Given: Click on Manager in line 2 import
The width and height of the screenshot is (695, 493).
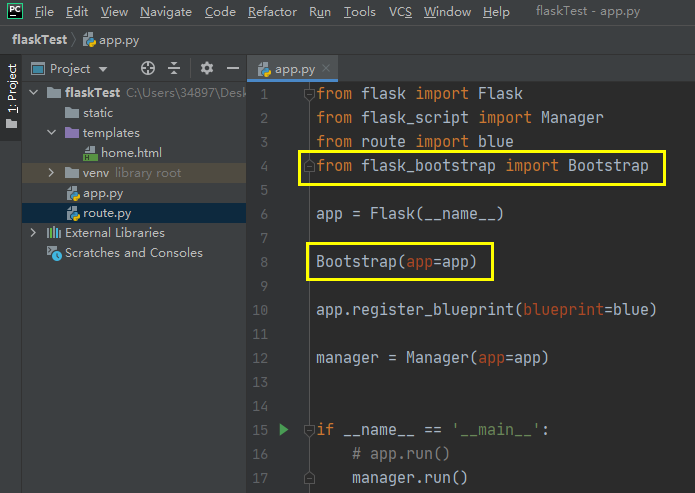Looking at the screenshot, I should 572,118.
